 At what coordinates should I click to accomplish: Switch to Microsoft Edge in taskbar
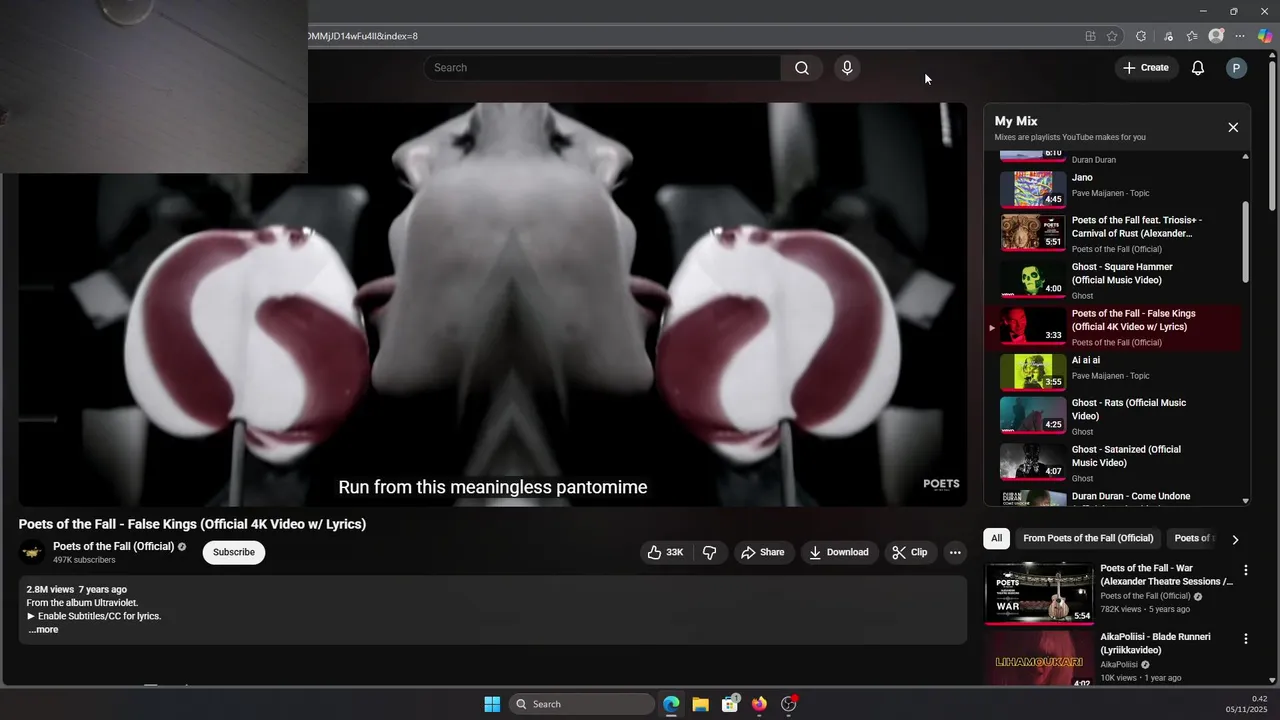click(671, 704)
